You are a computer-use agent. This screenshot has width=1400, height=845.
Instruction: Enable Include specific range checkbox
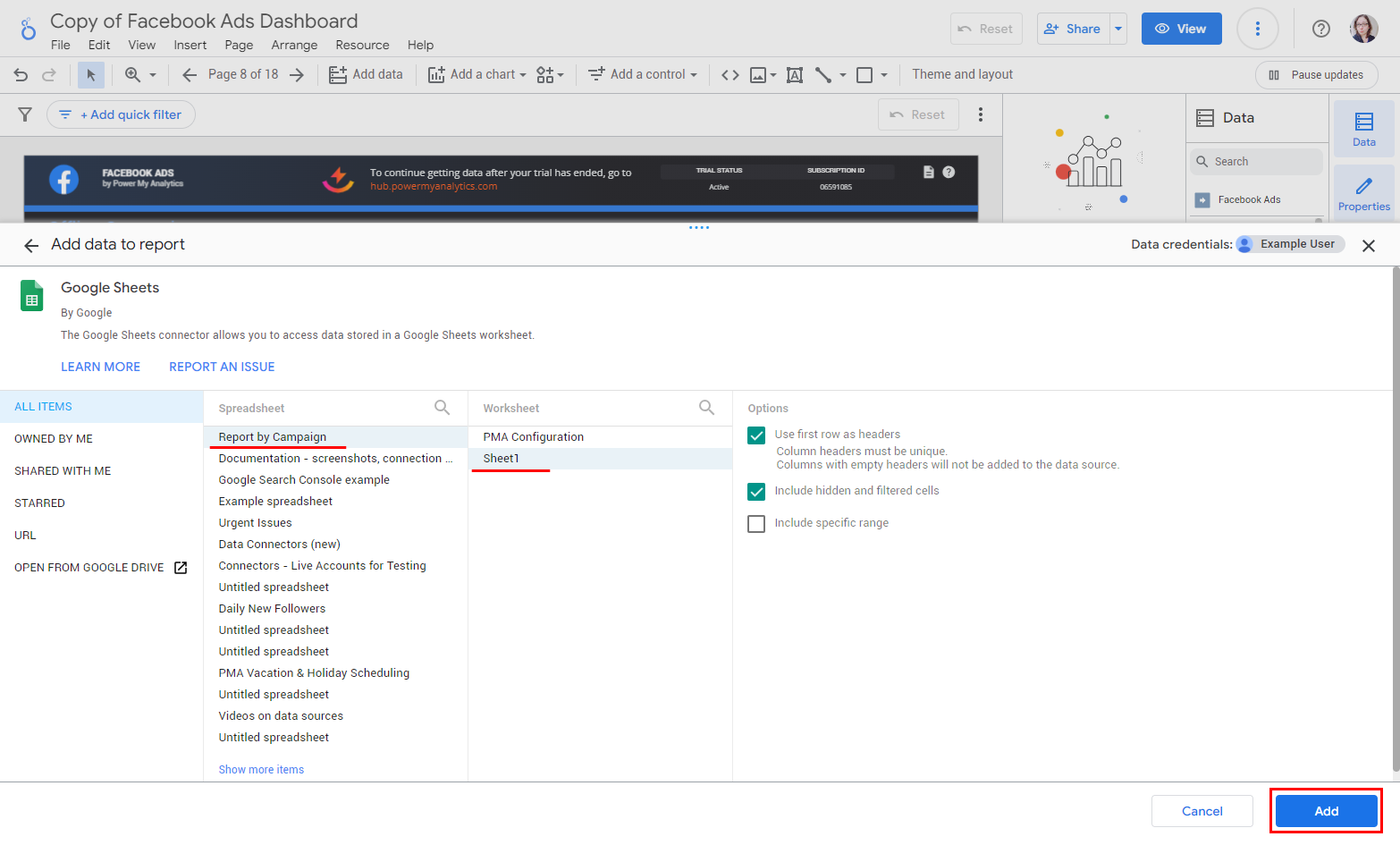756,524
